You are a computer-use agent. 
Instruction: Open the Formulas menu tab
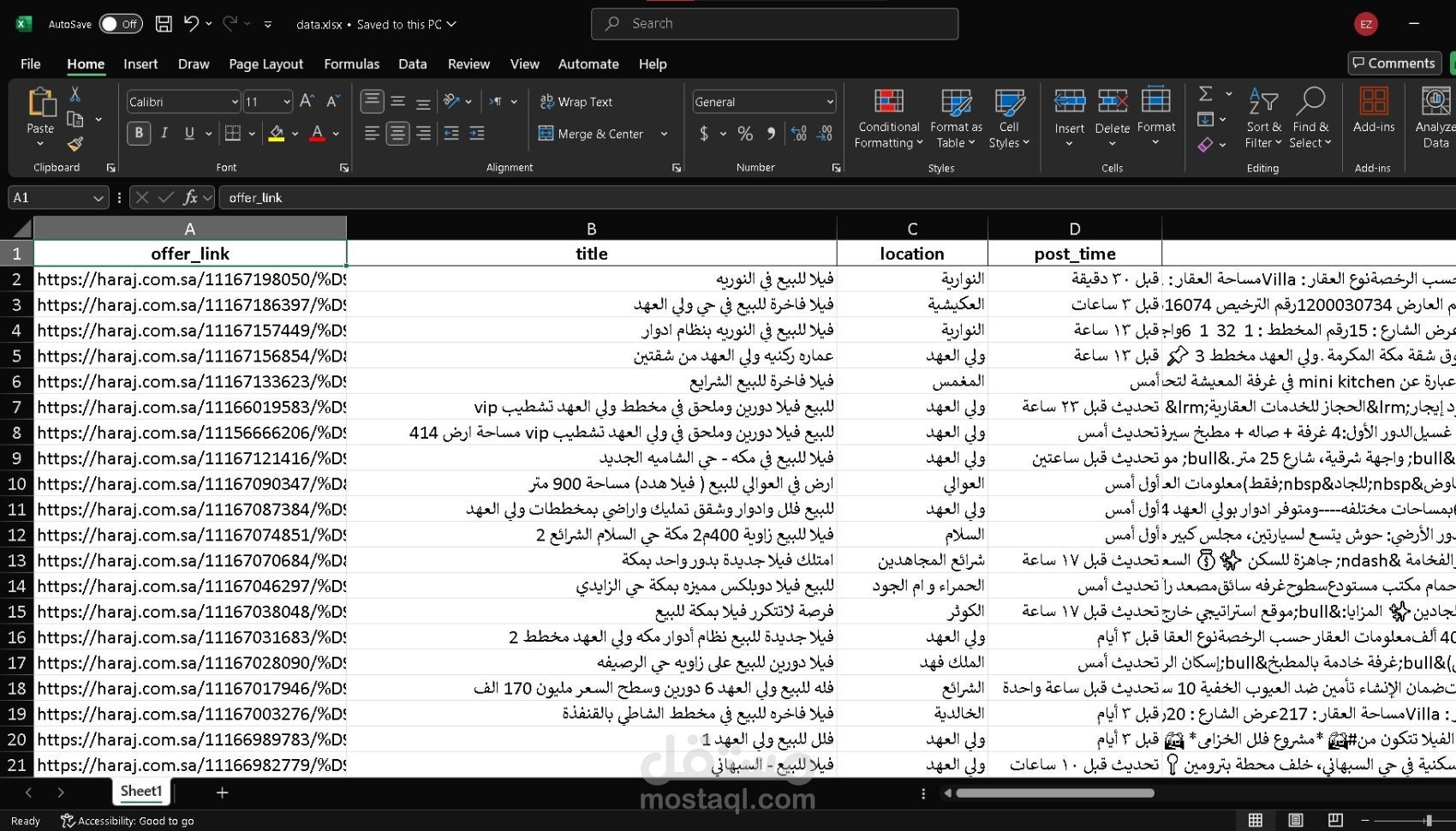click(351, 63)
